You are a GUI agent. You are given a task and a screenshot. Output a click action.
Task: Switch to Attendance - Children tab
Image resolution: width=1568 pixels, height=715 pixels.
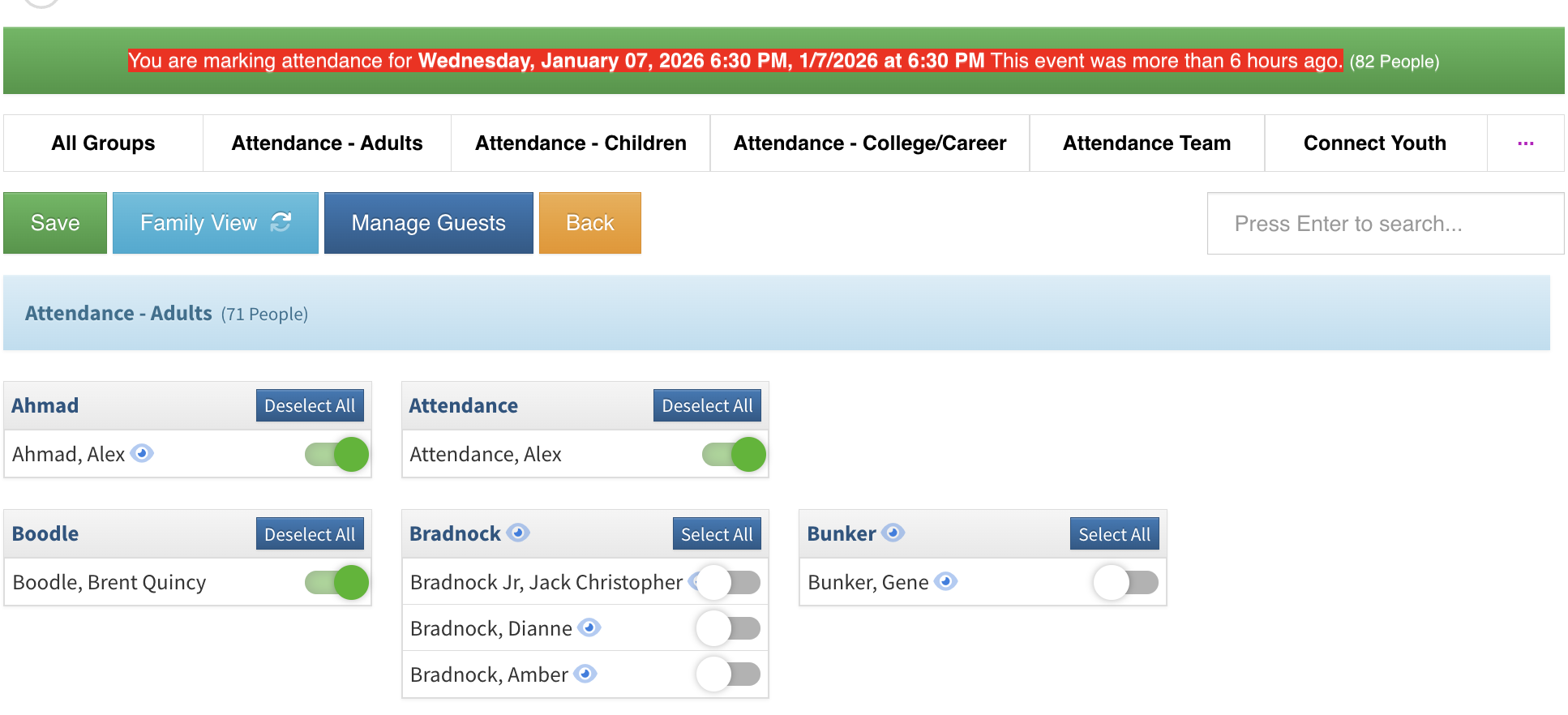[581, 143]
